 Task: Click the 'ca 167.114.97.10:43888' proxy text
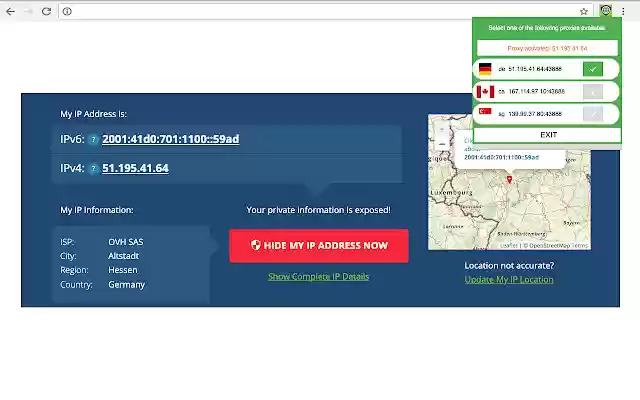531,91
